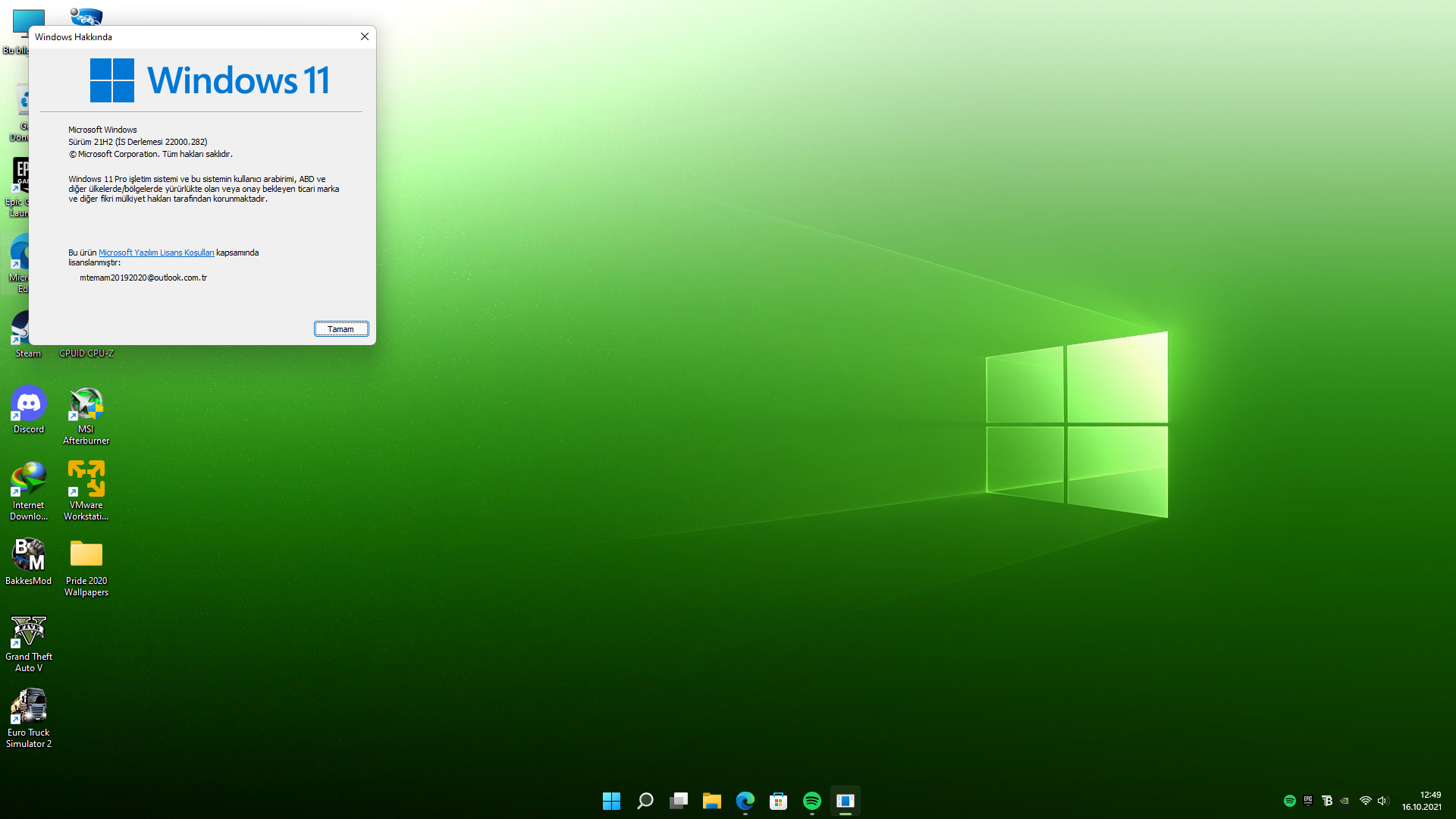Close the Windows Hakkında dialog

(365, 36)
